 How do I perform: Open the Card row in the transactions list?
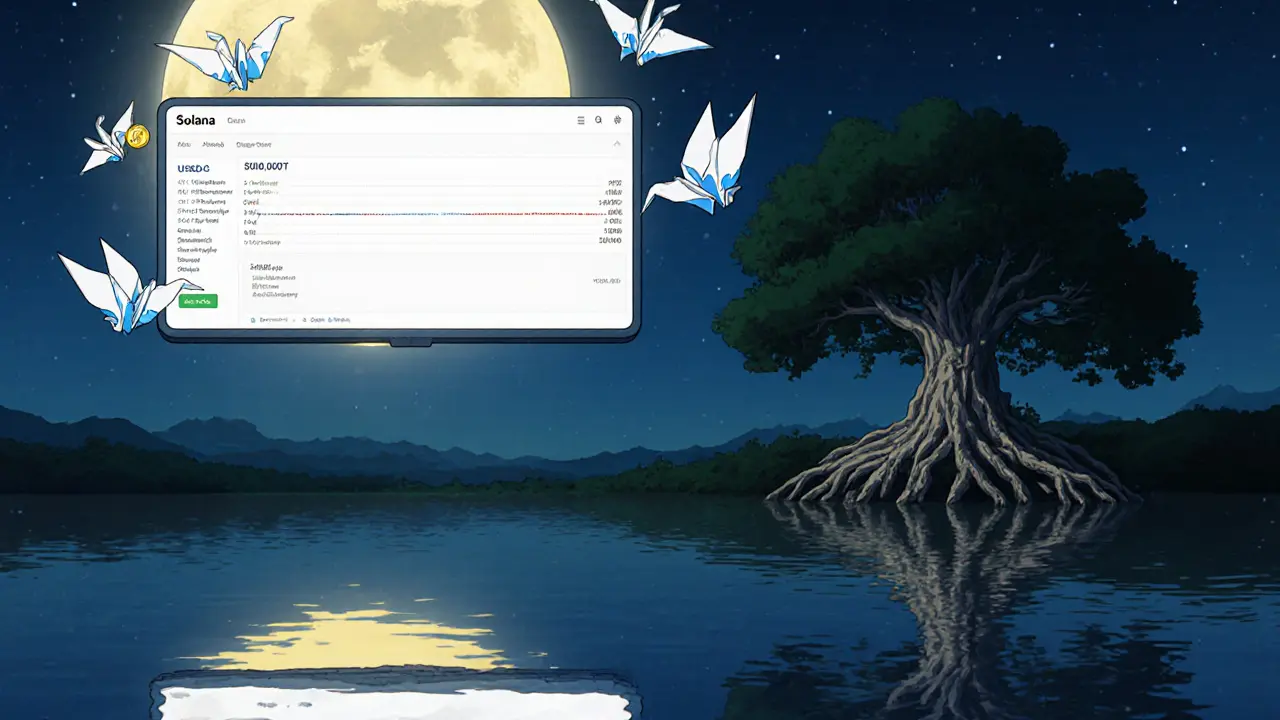pos(250,202)
